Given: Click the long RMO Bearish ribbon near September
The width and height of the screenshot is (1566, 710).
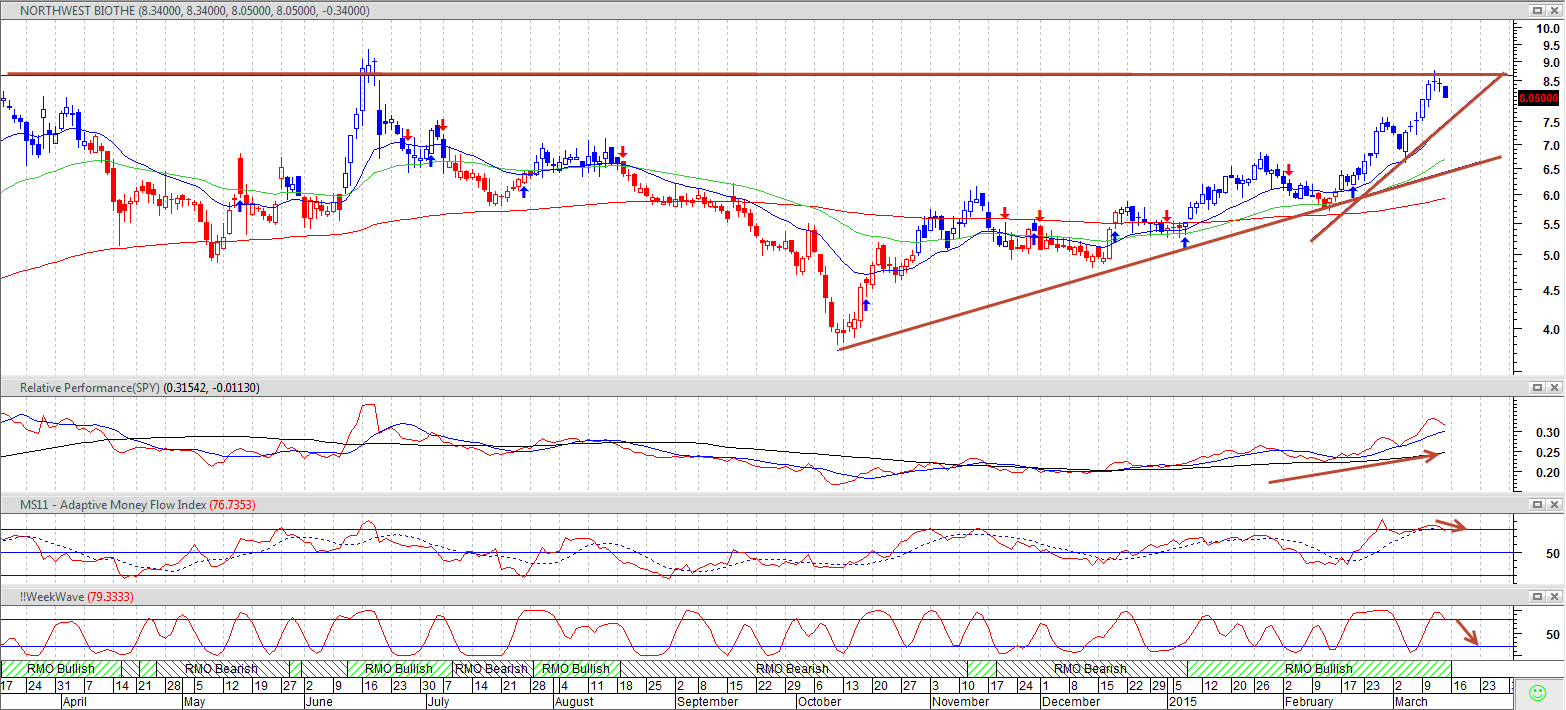Looking at the screenshot, I should coord(793,668).
